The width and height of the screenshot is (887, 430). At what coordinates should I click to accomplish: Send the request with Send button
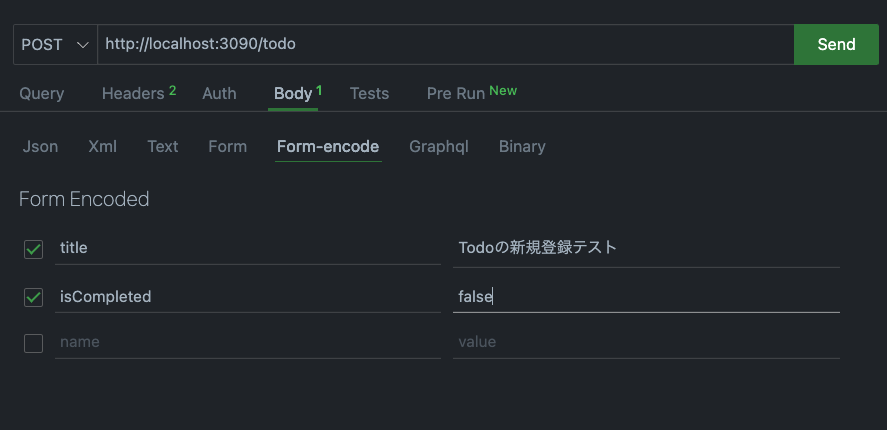[836, 44]
